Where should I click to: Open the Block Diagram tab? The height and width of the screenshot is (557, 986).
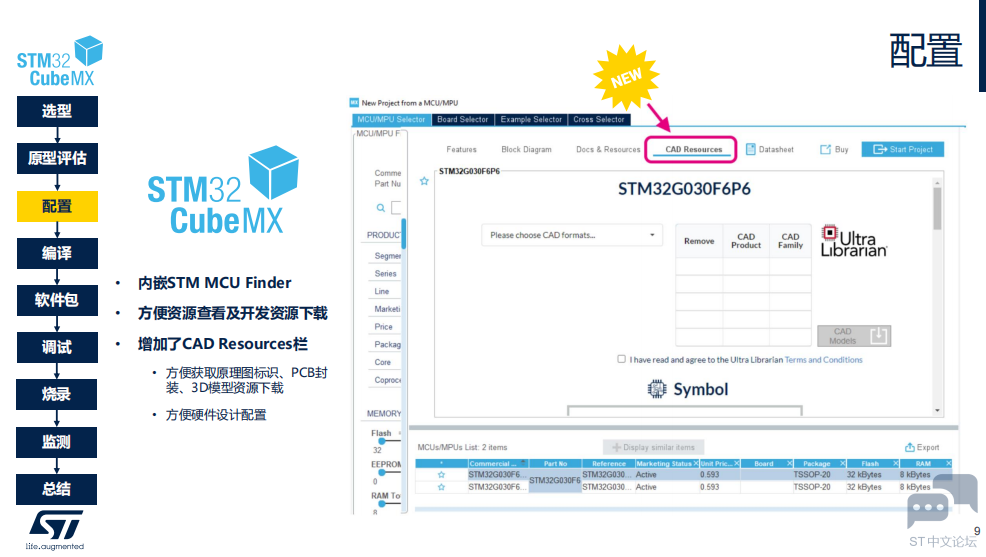click(x=526, y=150)
